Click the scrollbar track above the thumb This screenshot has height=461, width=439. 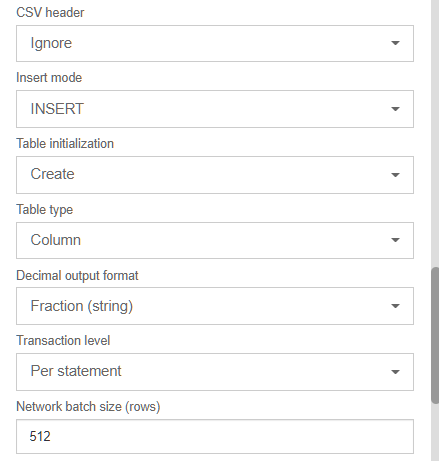[x=435, y=133]
